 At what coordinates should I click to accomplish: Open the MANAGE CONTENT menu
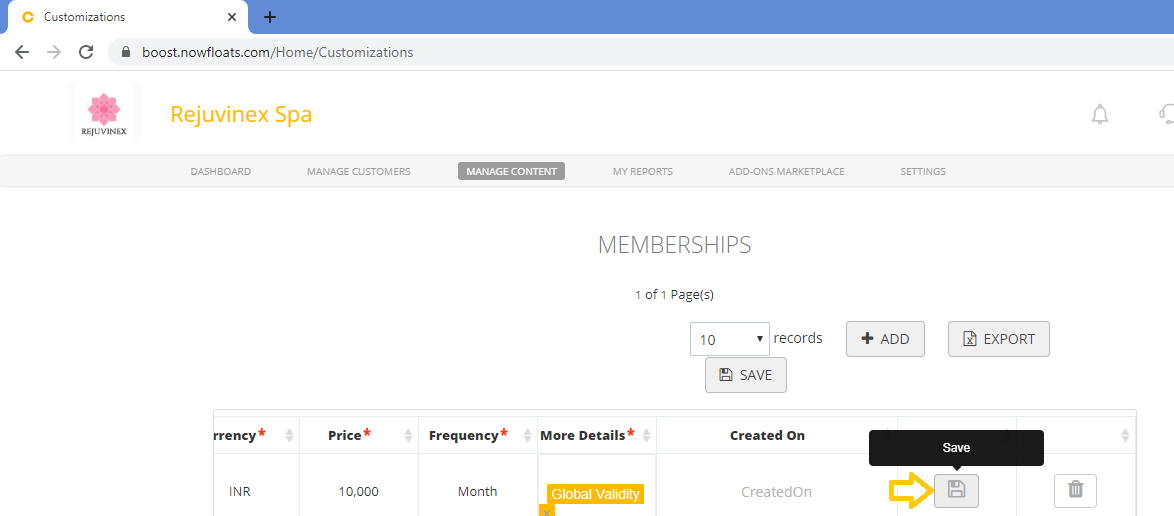pos(511,172)
